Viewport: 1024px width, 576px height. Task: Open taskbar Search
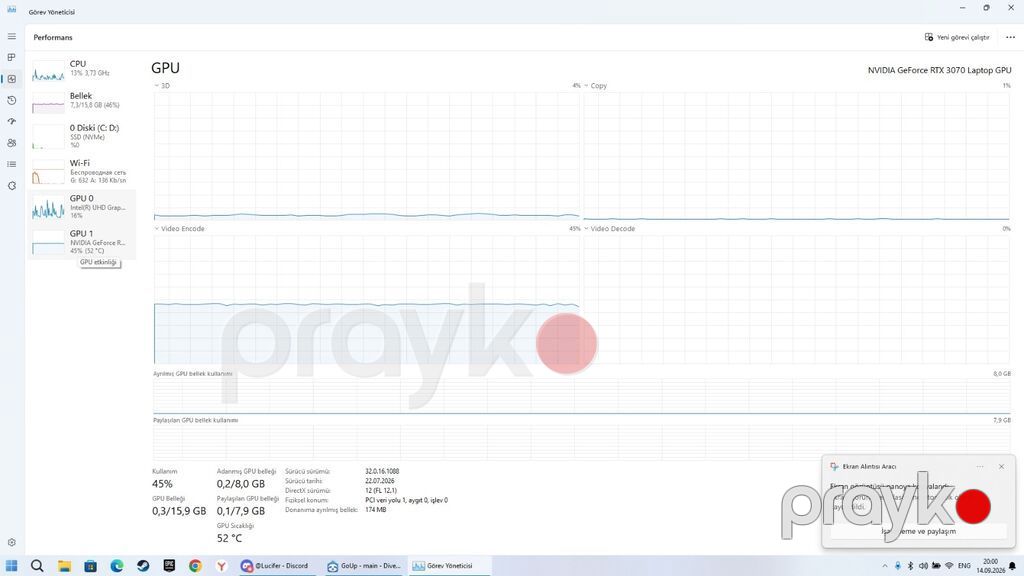coord(37,566)
